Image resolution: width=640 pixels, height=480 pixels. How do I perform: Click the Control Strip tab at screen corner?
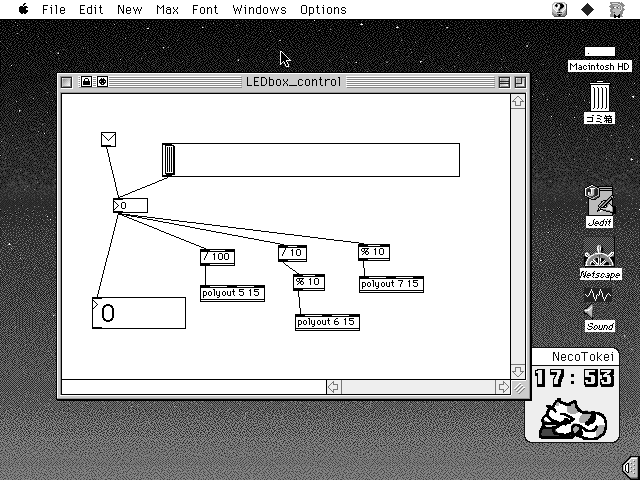pyautogui.click(x=631, y=467)
